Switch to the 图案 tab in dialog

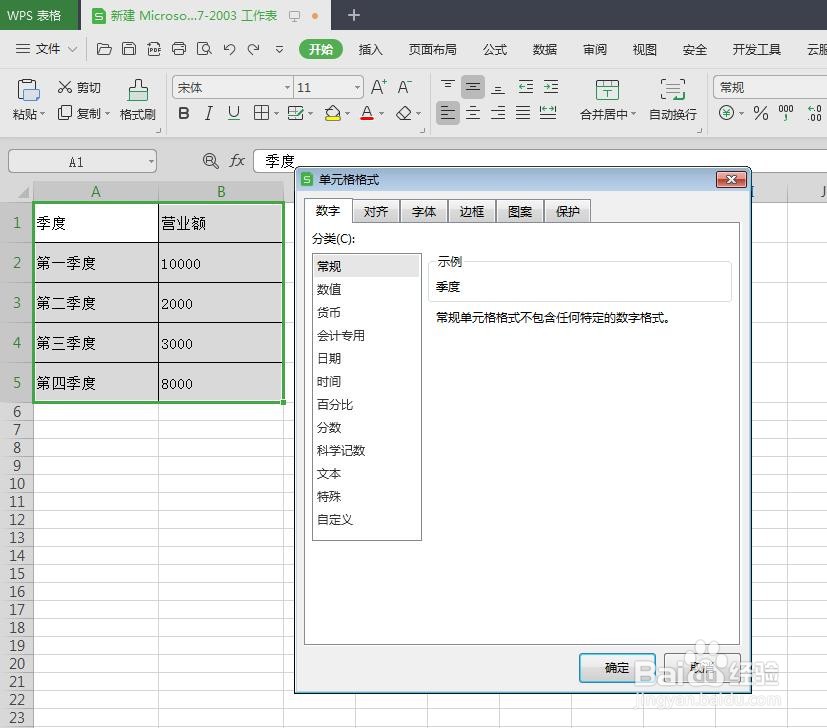[520, 212]
